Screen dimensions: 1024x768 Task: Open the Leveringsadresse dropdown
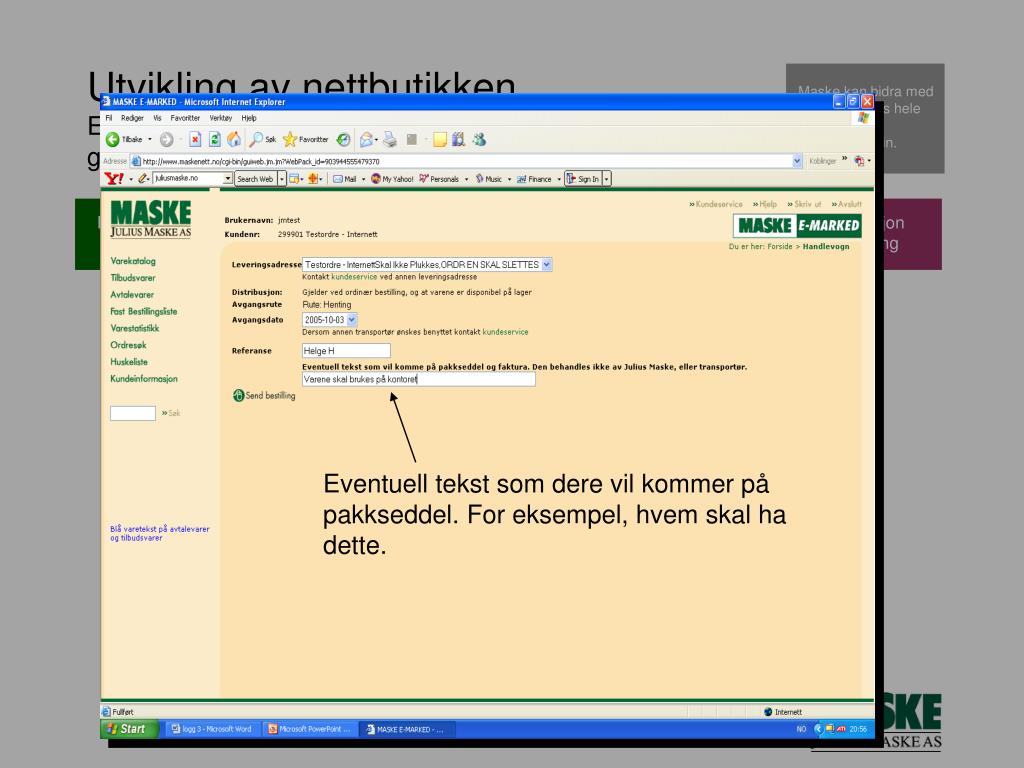547,264
